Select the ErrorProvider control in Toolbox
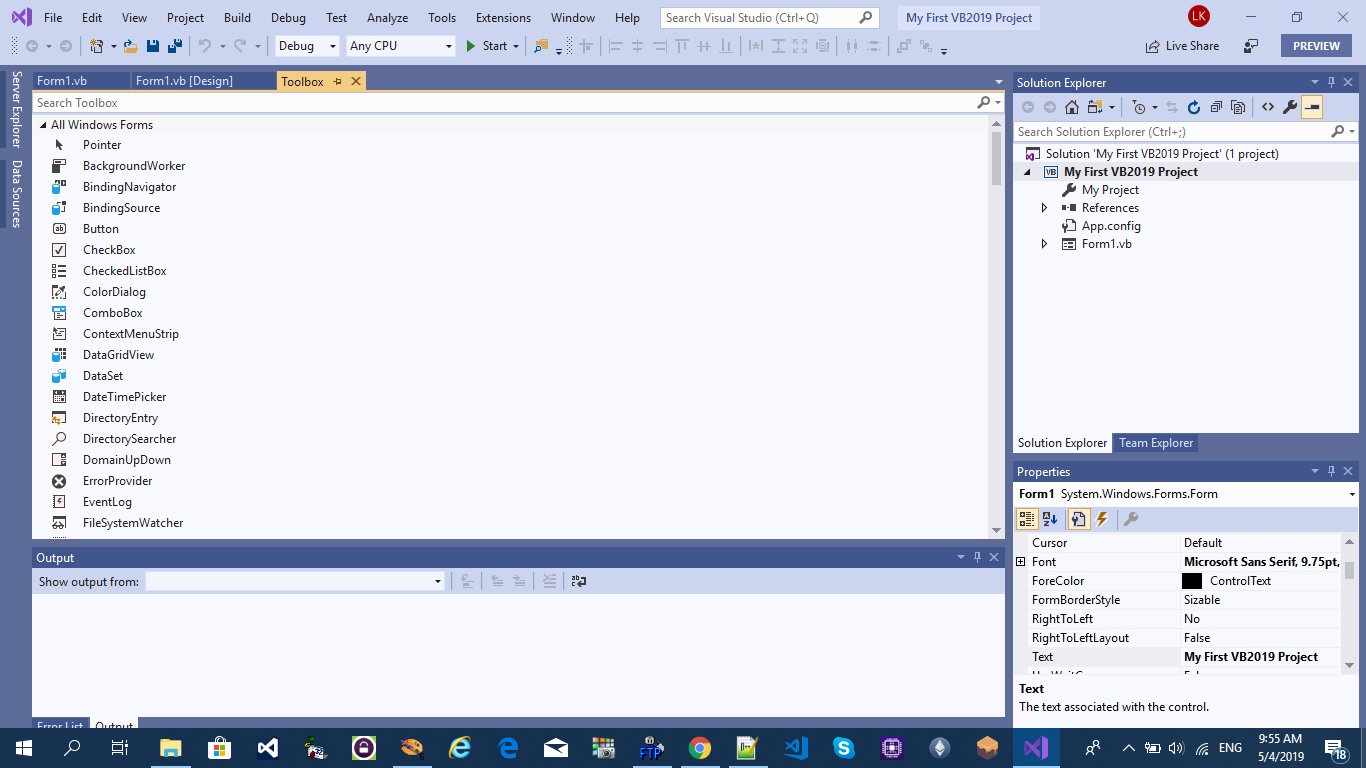The width and height of the screenshot is (1366, 768). tap(118, 481)
